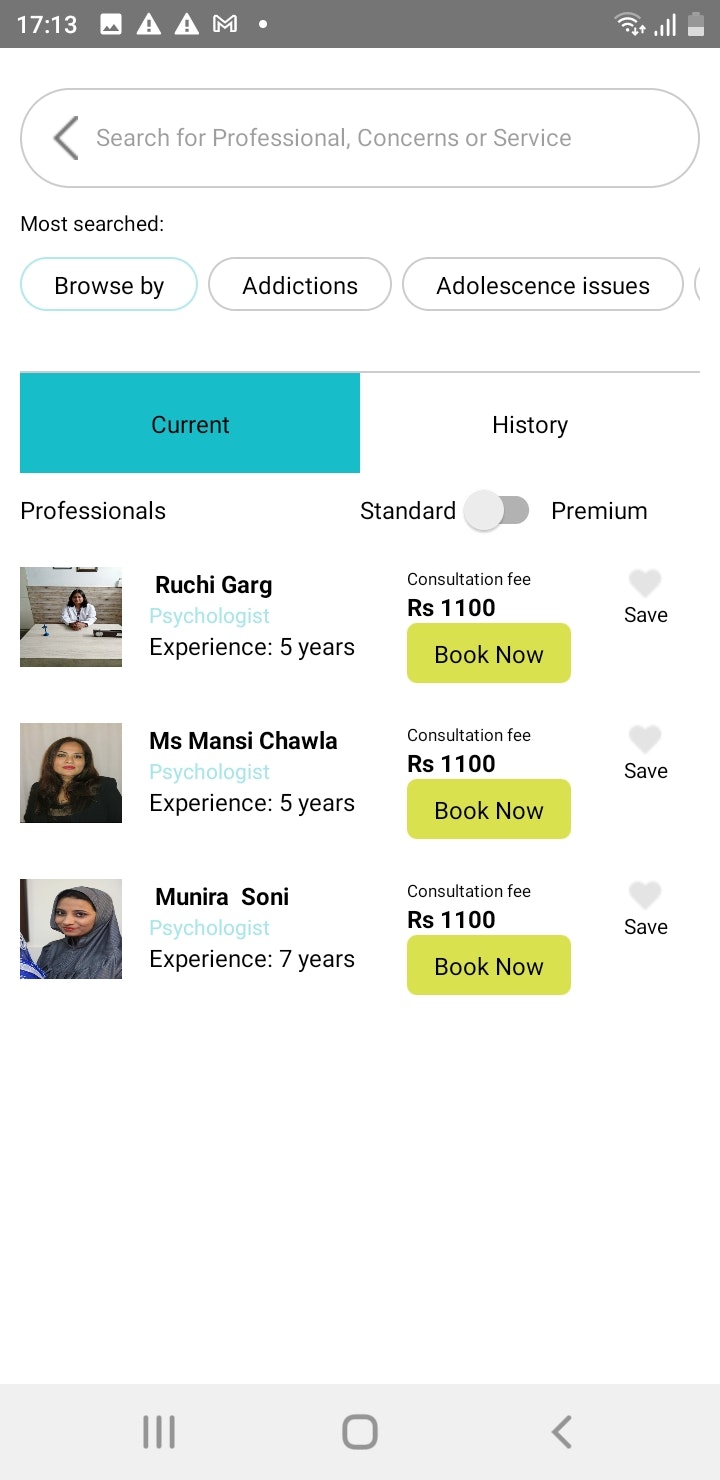Toggle Standard to Premium switch

click(499, 511)
